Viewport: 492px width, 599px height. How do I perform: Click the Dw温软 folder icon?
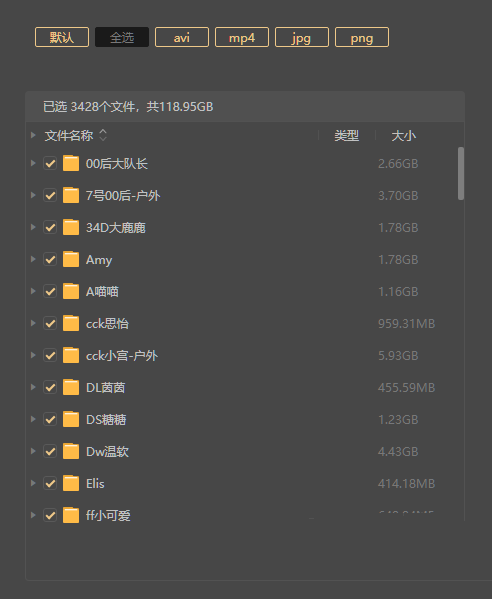click(71, 451)
